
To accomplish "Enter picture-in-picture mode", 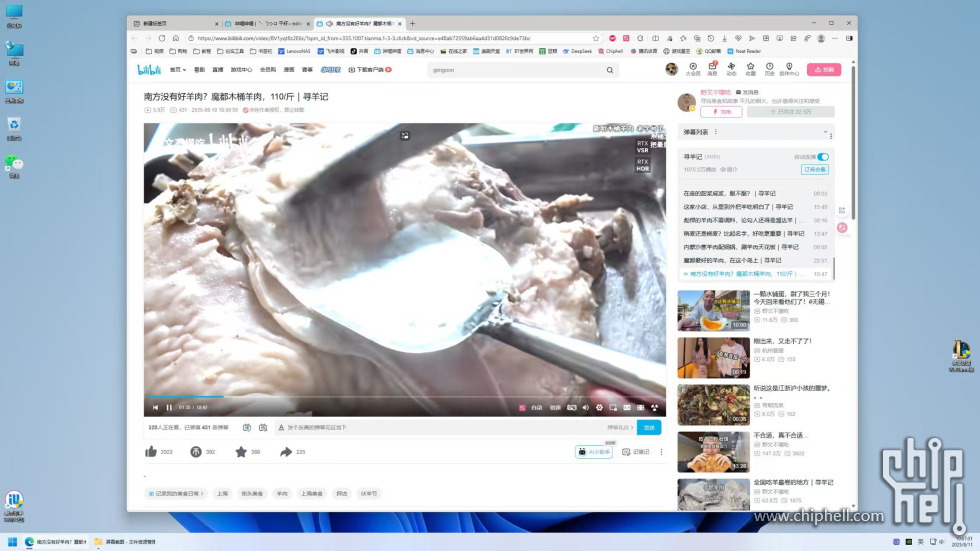I will click(613, 407).
